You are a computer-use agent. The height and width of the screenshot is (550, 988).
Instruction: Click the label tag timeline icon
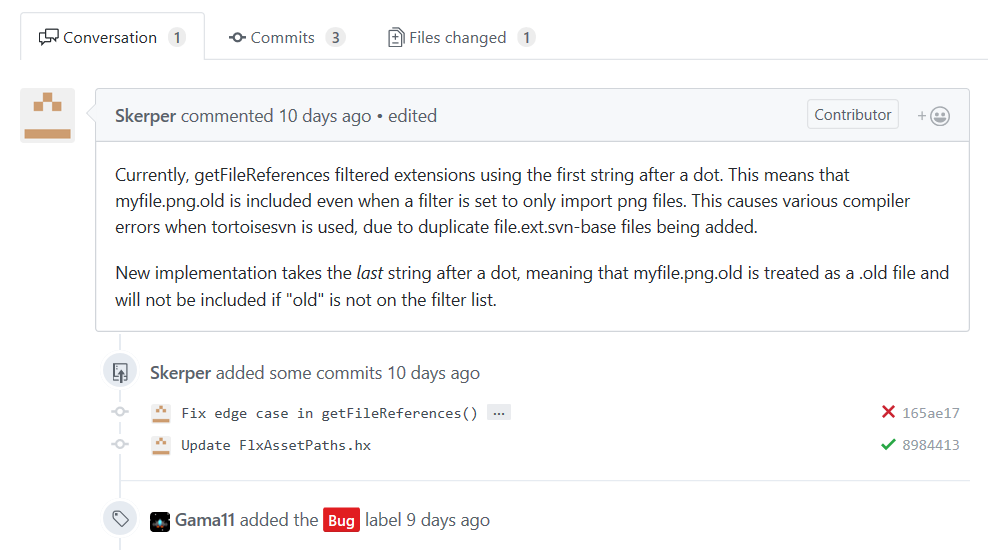click(120, 518)
